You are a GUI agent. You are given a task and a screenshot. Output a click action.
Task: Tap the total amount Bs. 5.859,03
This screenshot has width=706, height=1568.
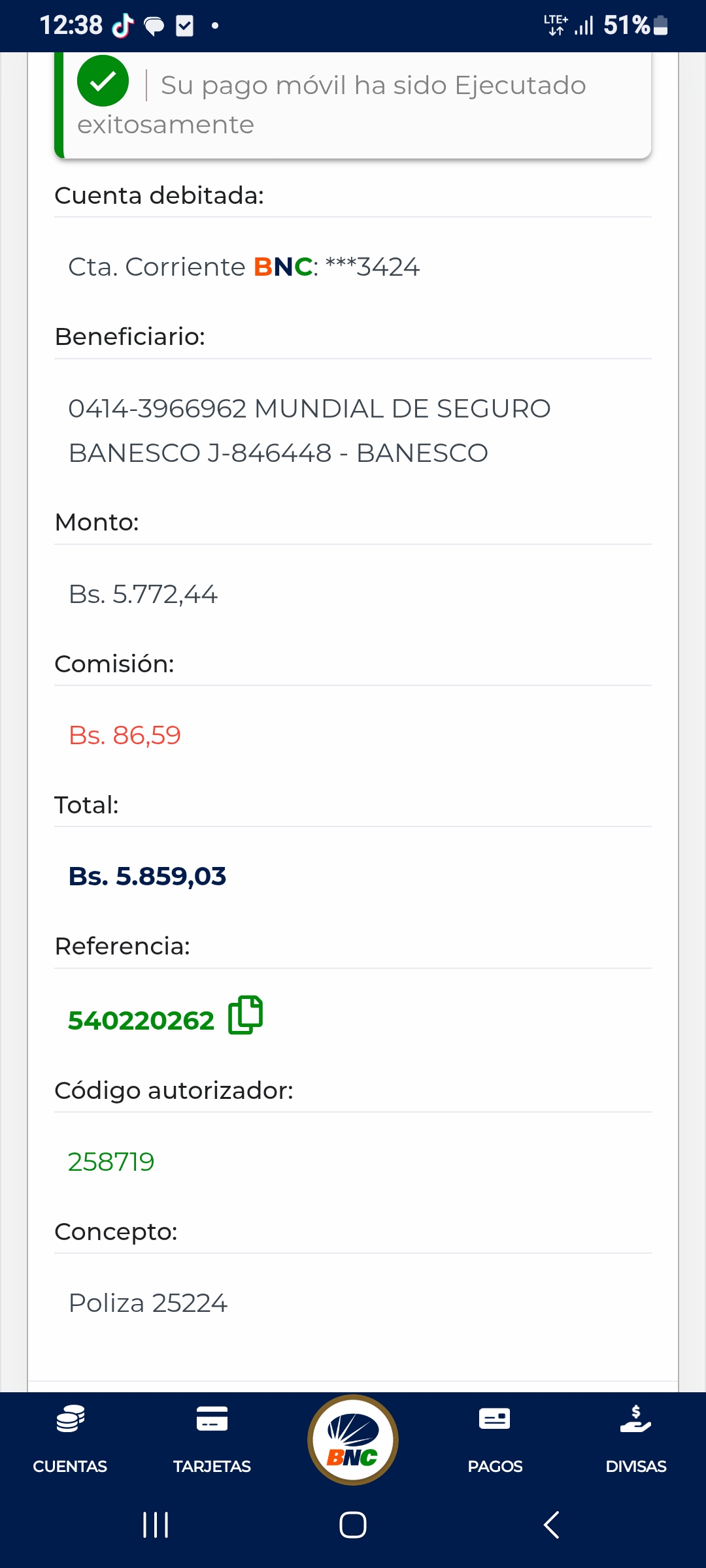pos(147,876)
